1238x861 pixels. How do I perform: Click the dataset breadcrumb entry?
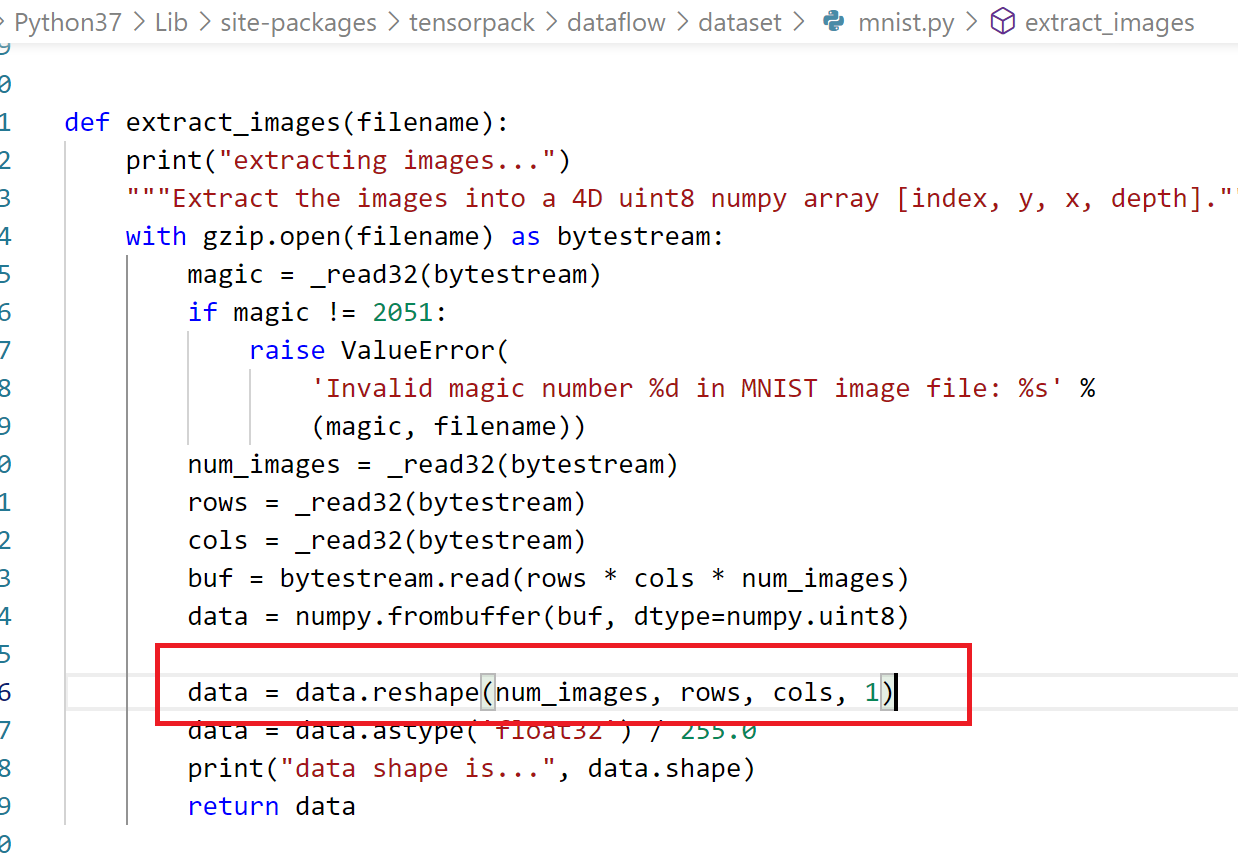tap(740, 22)
